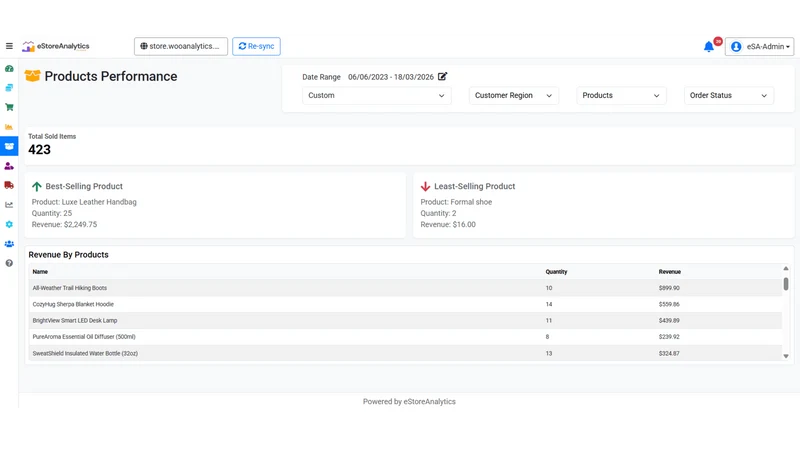The image size is (800, 450).
Task: Click the Revenue: $2,249.75 text
Action: (64, 224)
